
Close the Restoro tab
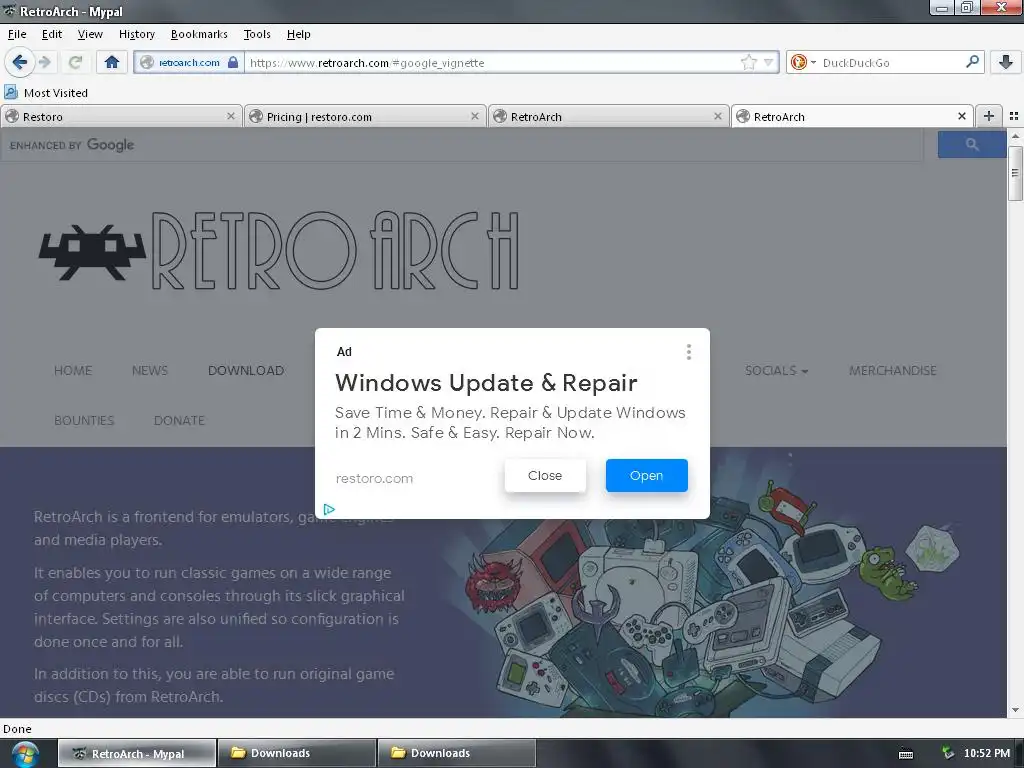pyautogui.click(x=231, y=116)
